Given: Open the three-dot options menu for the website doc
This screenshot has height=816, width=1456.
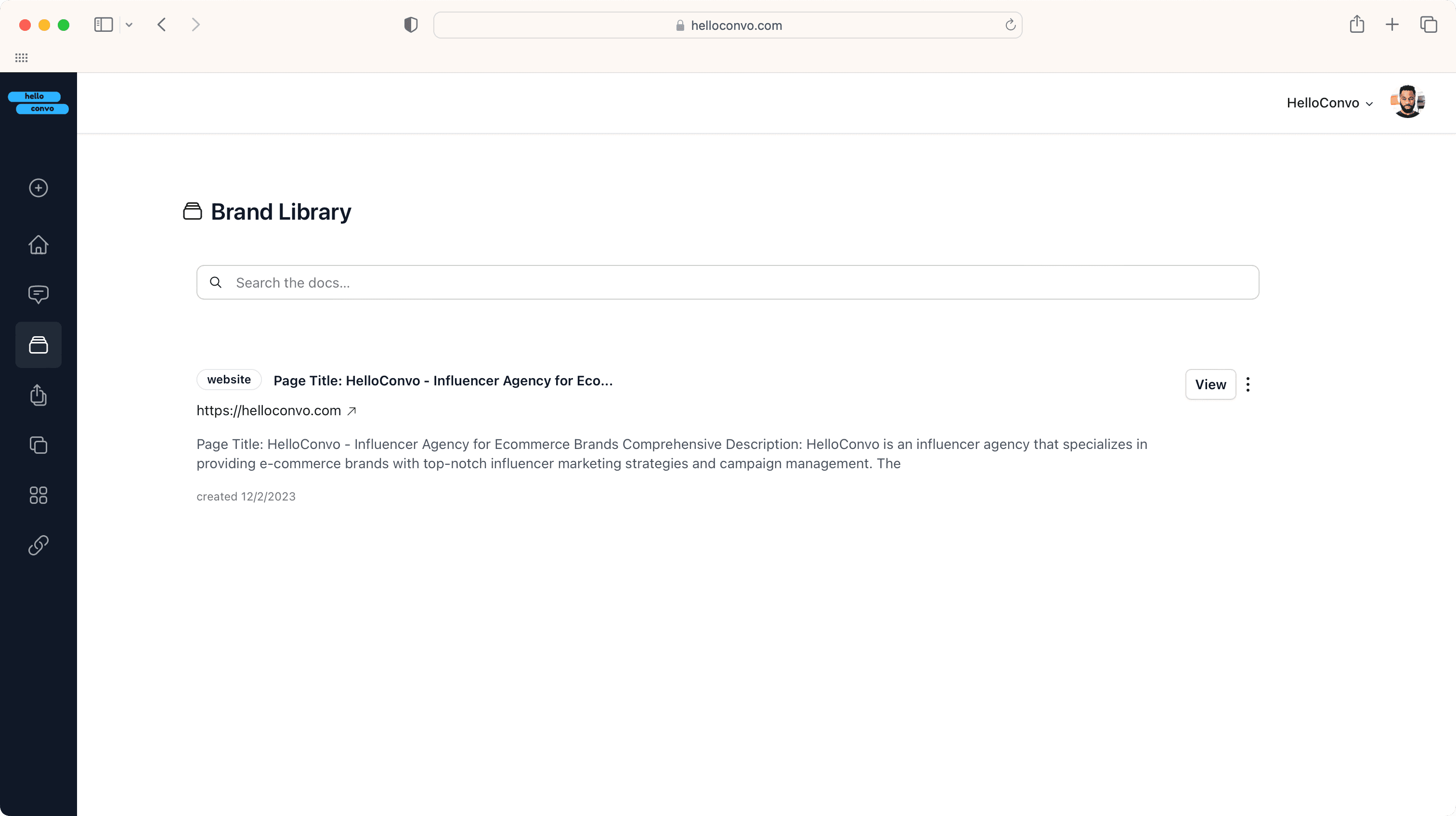Looking at the screenshot, I should [1248, 384].
